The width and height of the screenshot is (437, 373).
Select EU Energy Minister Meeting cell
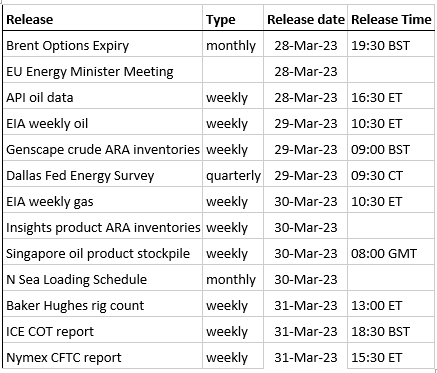[103, 71]
